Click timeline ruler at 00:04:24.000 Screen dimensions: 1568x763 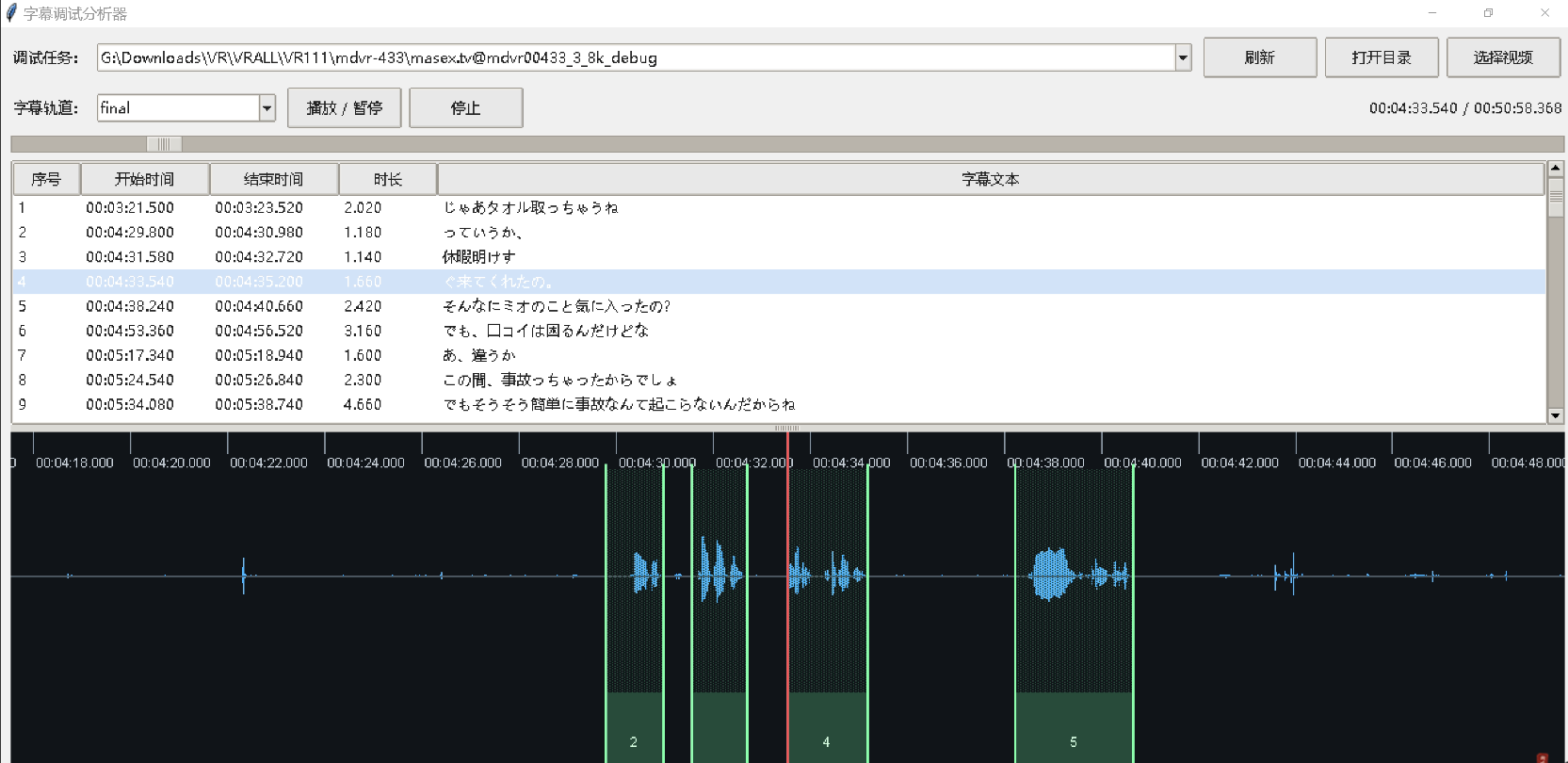tap(365, 463)
